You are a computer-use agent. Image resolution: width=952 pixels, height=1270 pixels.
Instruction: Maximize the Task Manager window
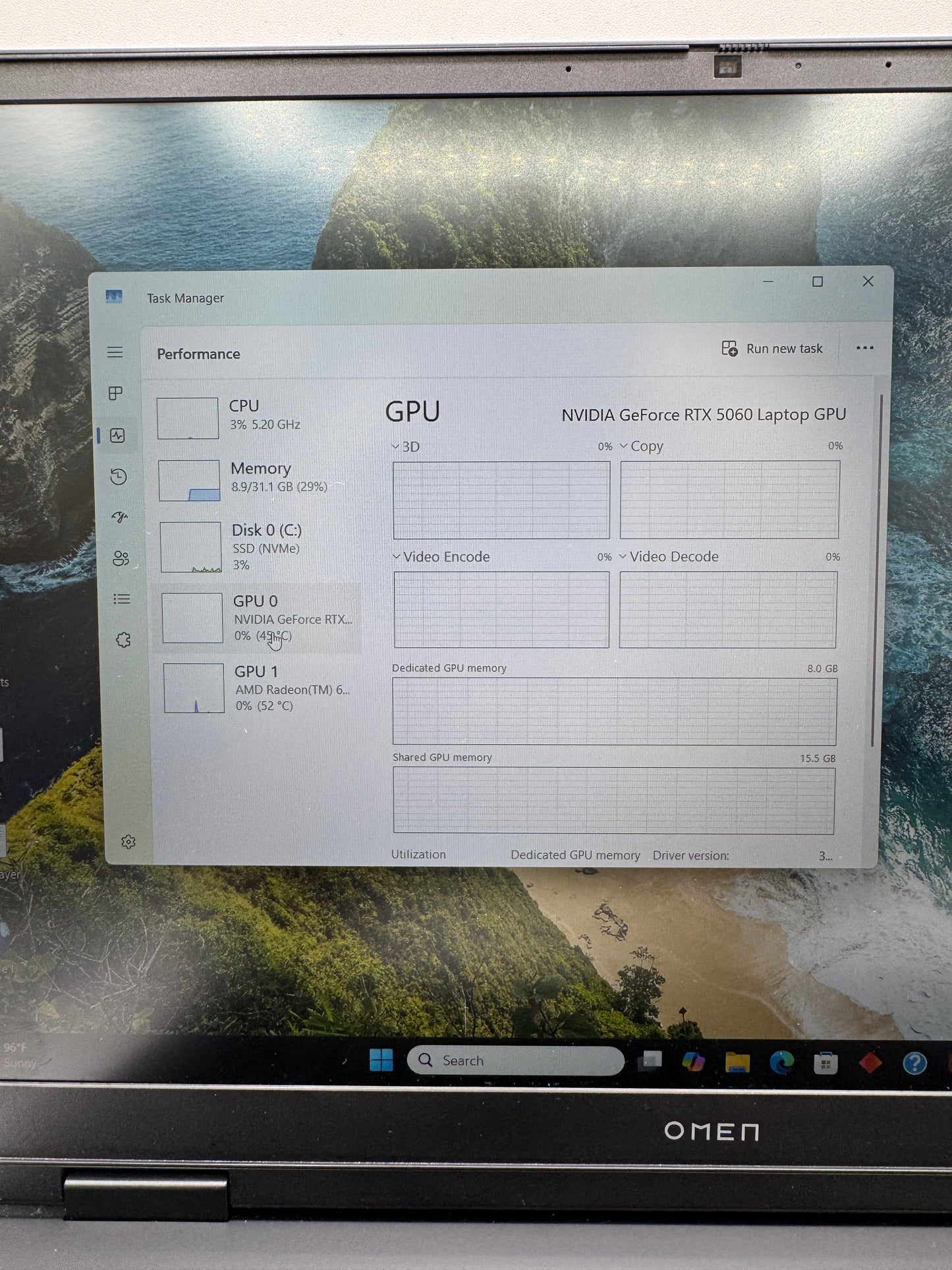[818, 281]
